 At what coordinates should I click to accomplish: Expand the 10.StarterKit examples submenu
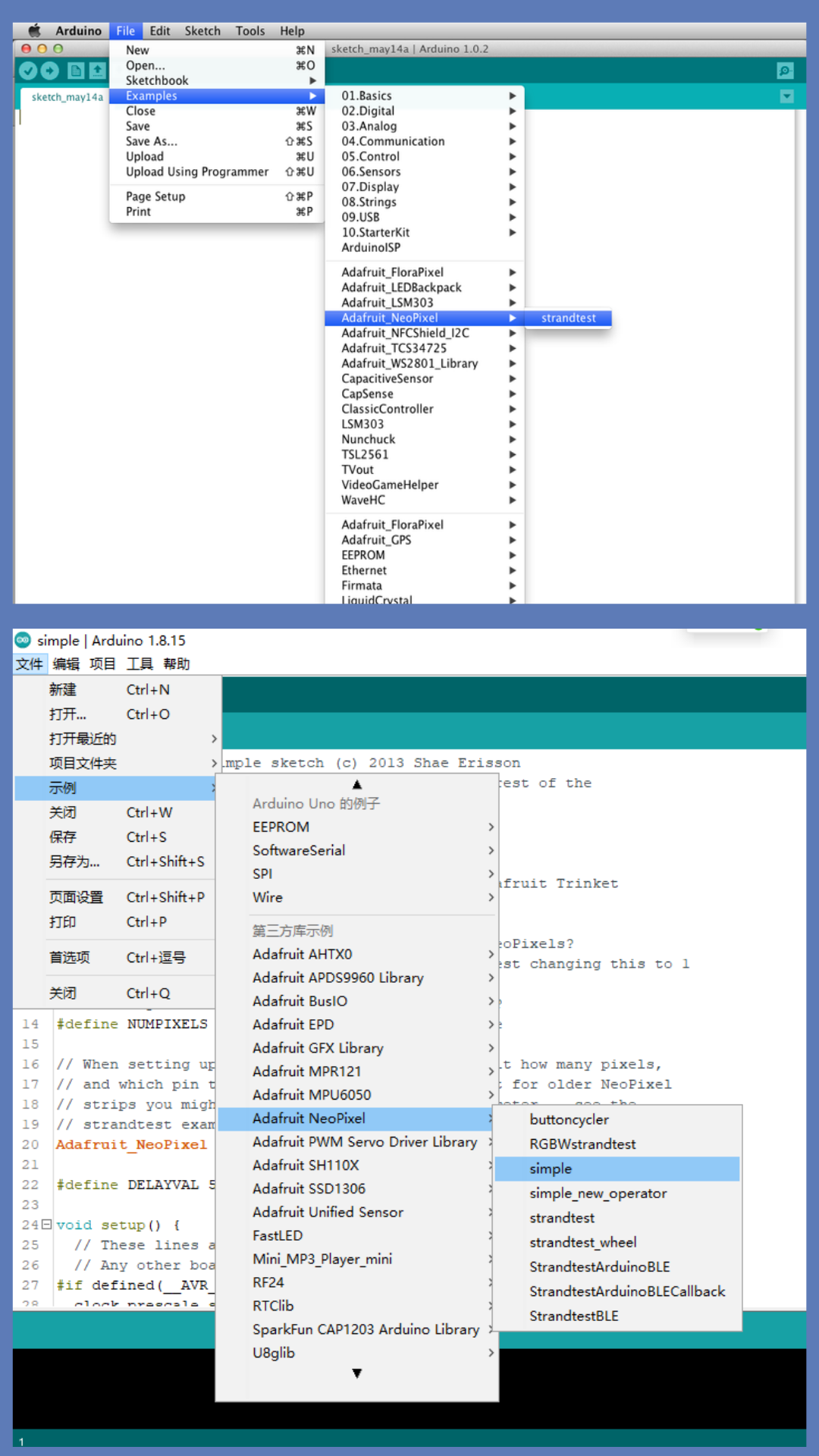(425, 232)
